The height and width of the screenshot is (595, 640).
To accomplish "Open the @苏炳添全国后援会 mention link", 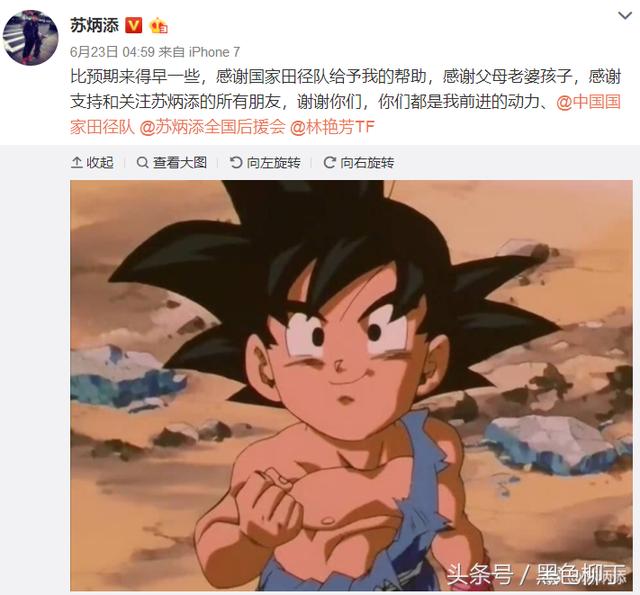I will click(x=212, y=127).
